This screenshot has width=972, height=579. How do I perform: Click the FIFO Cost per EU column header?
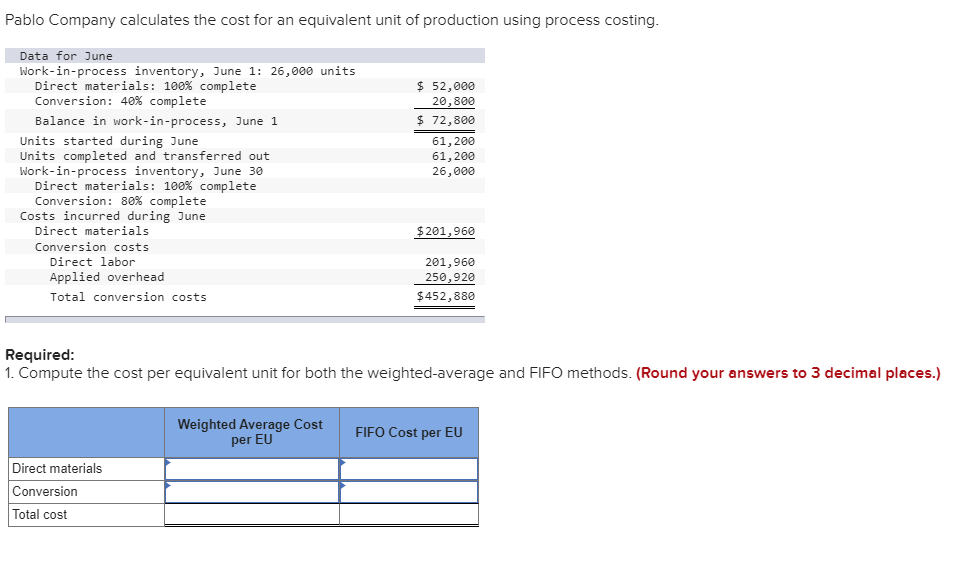click(x=407, y=432)
